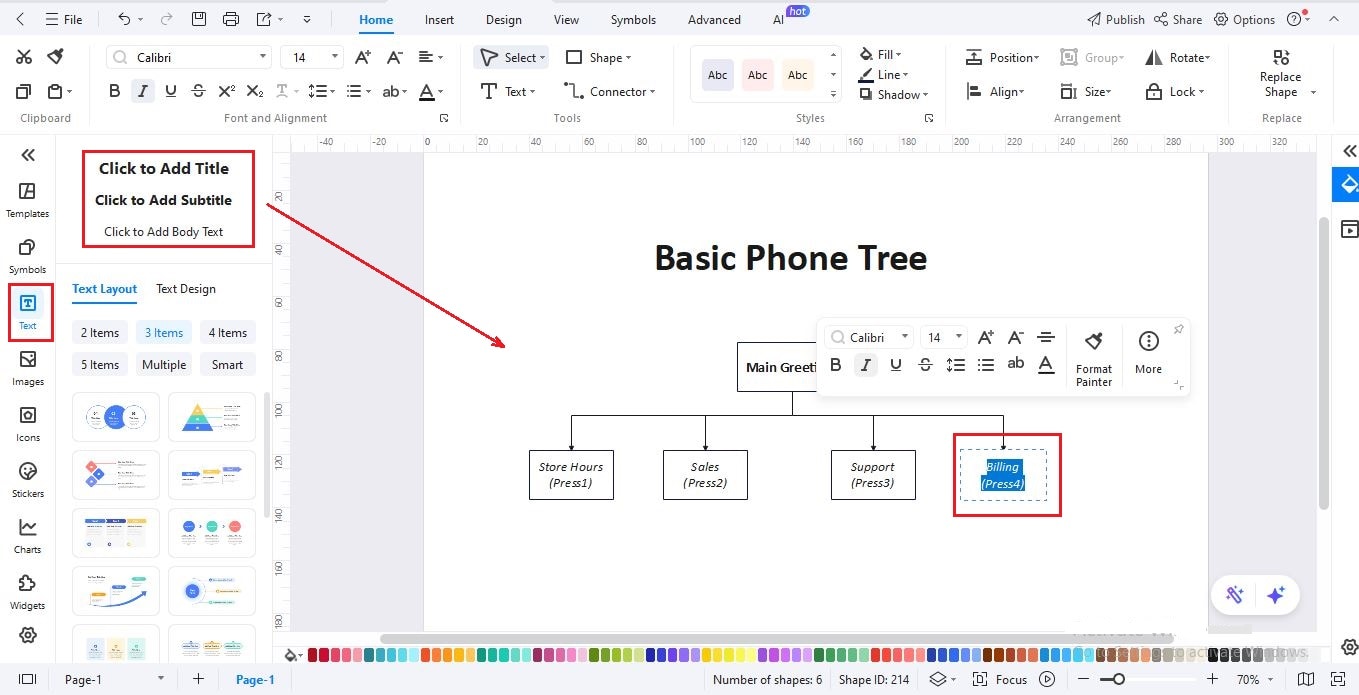Click Subscript icon in ribbon

coord(255,91)
